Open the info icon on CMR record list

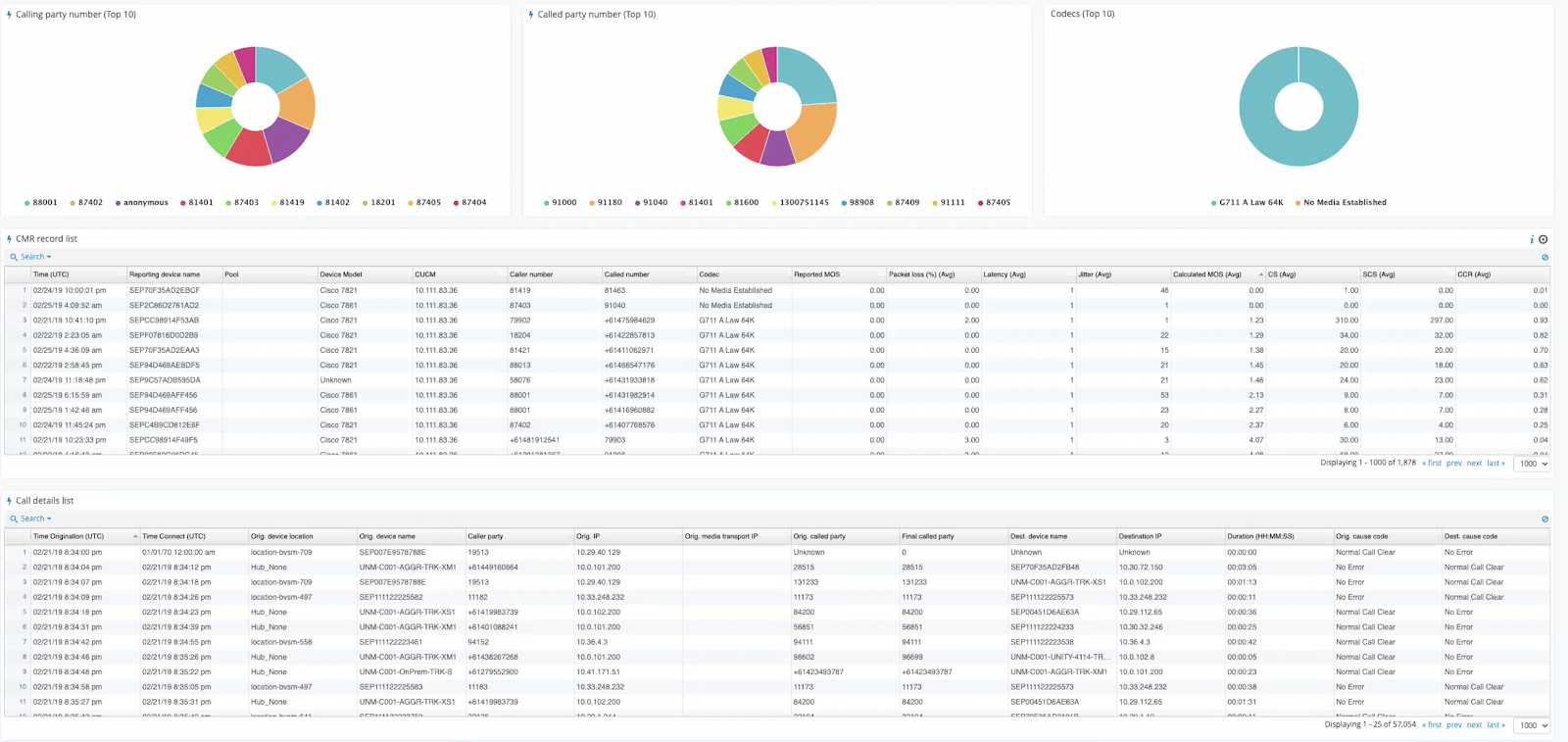click(1532, 239)
